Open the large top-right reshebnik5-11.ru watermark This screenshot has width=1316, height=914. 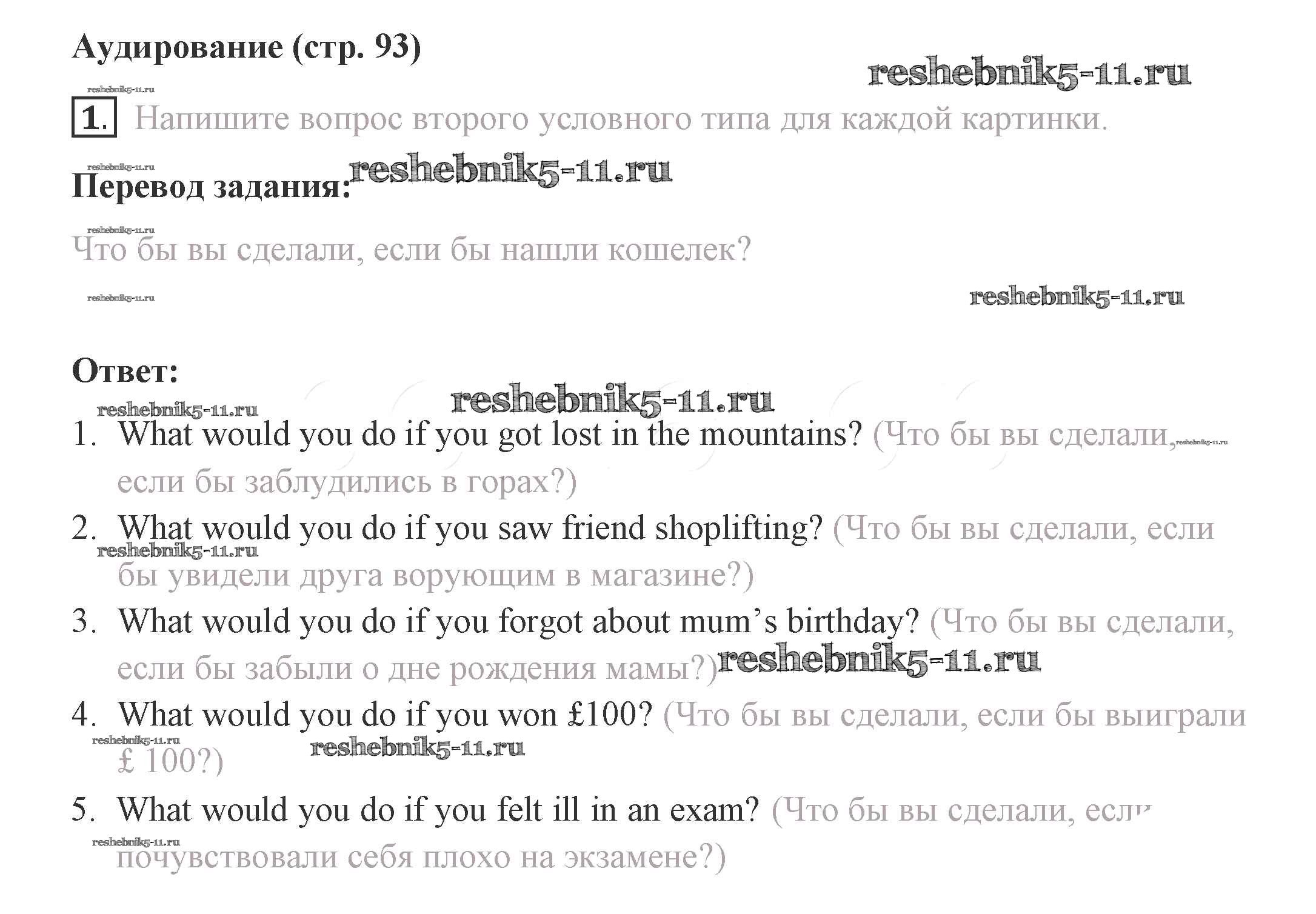[x=1029, y=74]
